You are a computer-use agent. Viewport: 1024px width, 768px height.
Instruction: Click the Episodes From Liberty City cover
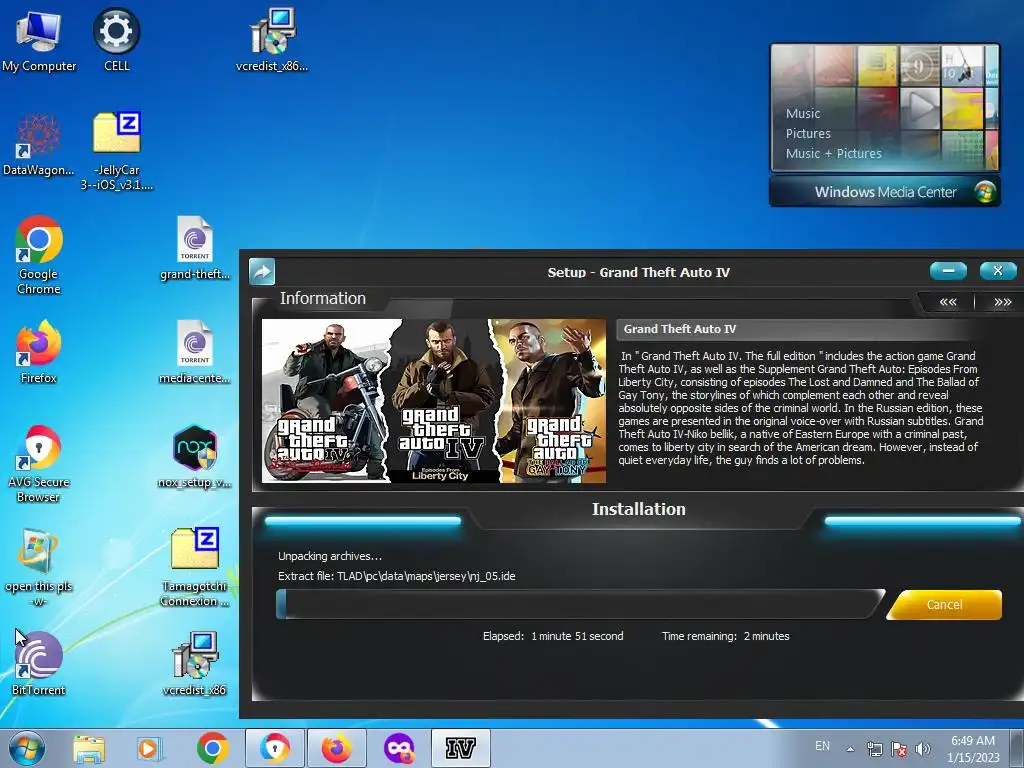click(x=442, y=401)
